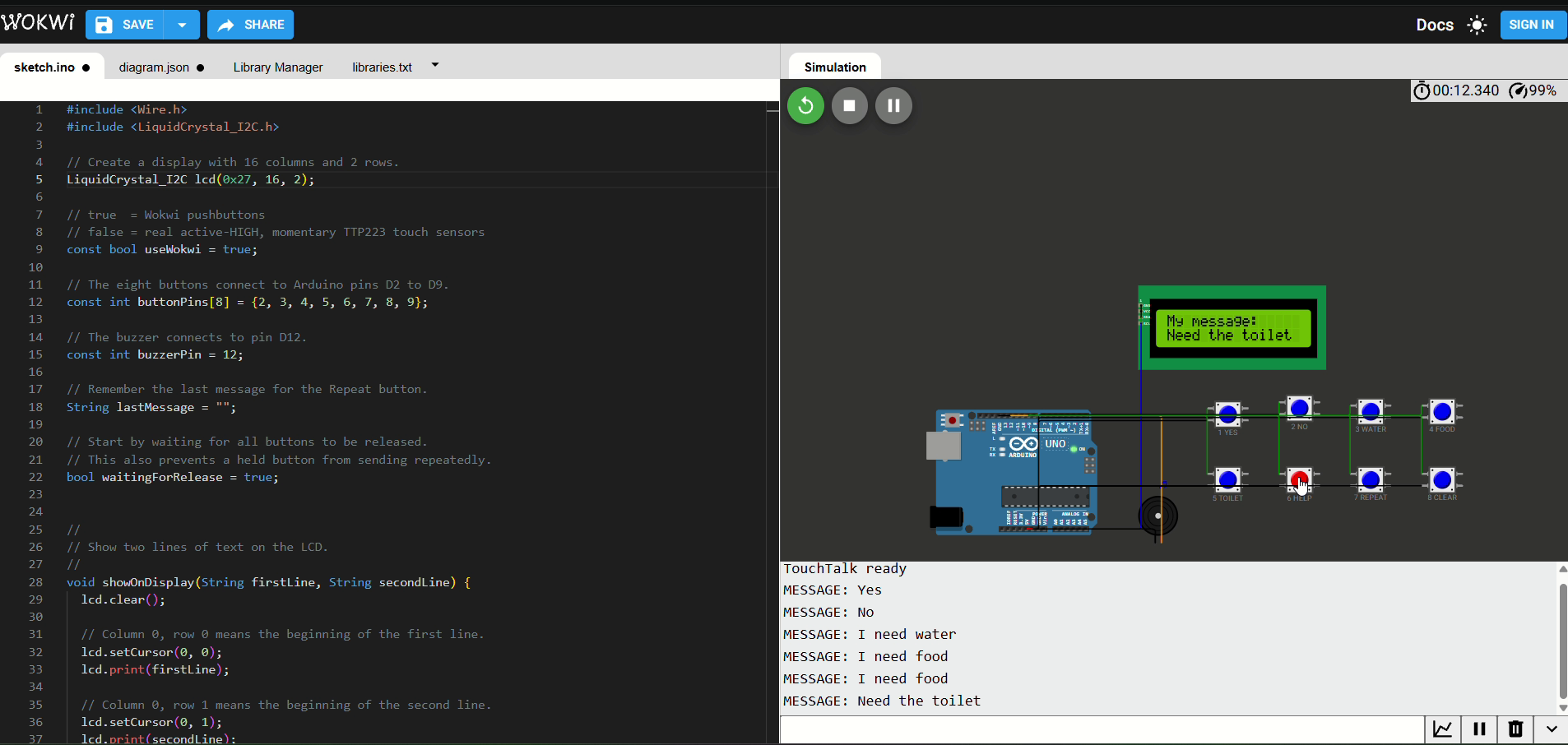Select the LCD display component
1568x745 pixels.
click(1232, 327)
